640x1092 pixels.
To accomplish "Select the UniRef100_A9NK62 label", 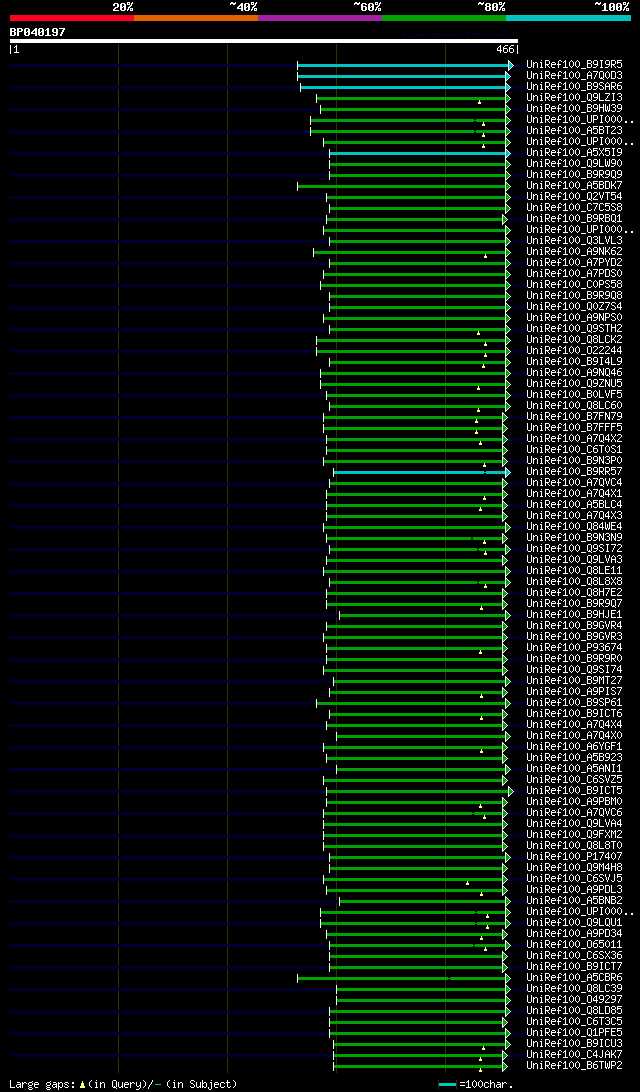I will tap(575, 251).
